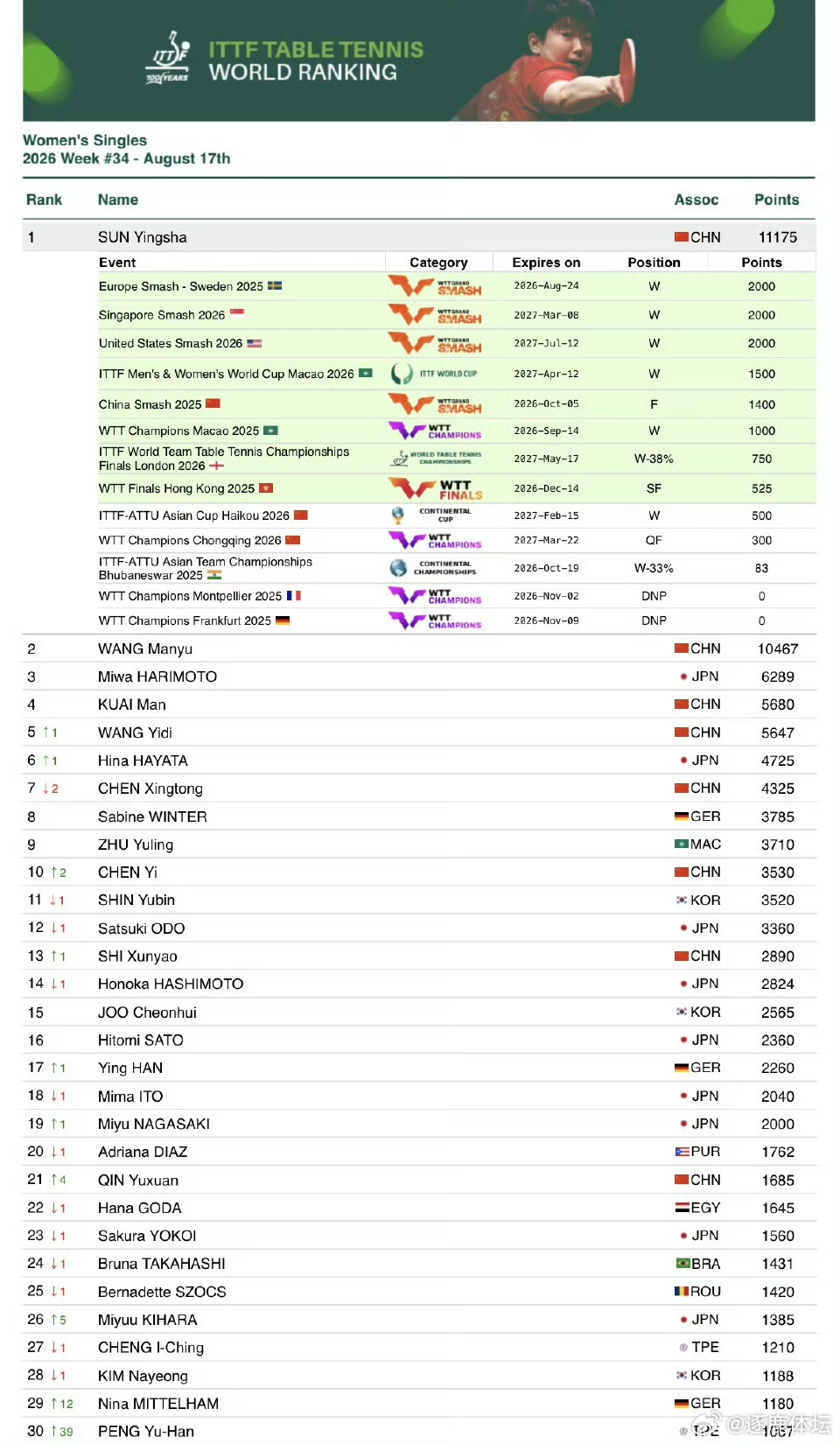
Task: Click the ITTF World Cup category icon
Action: pyautogui.click(x=435, y=374)
